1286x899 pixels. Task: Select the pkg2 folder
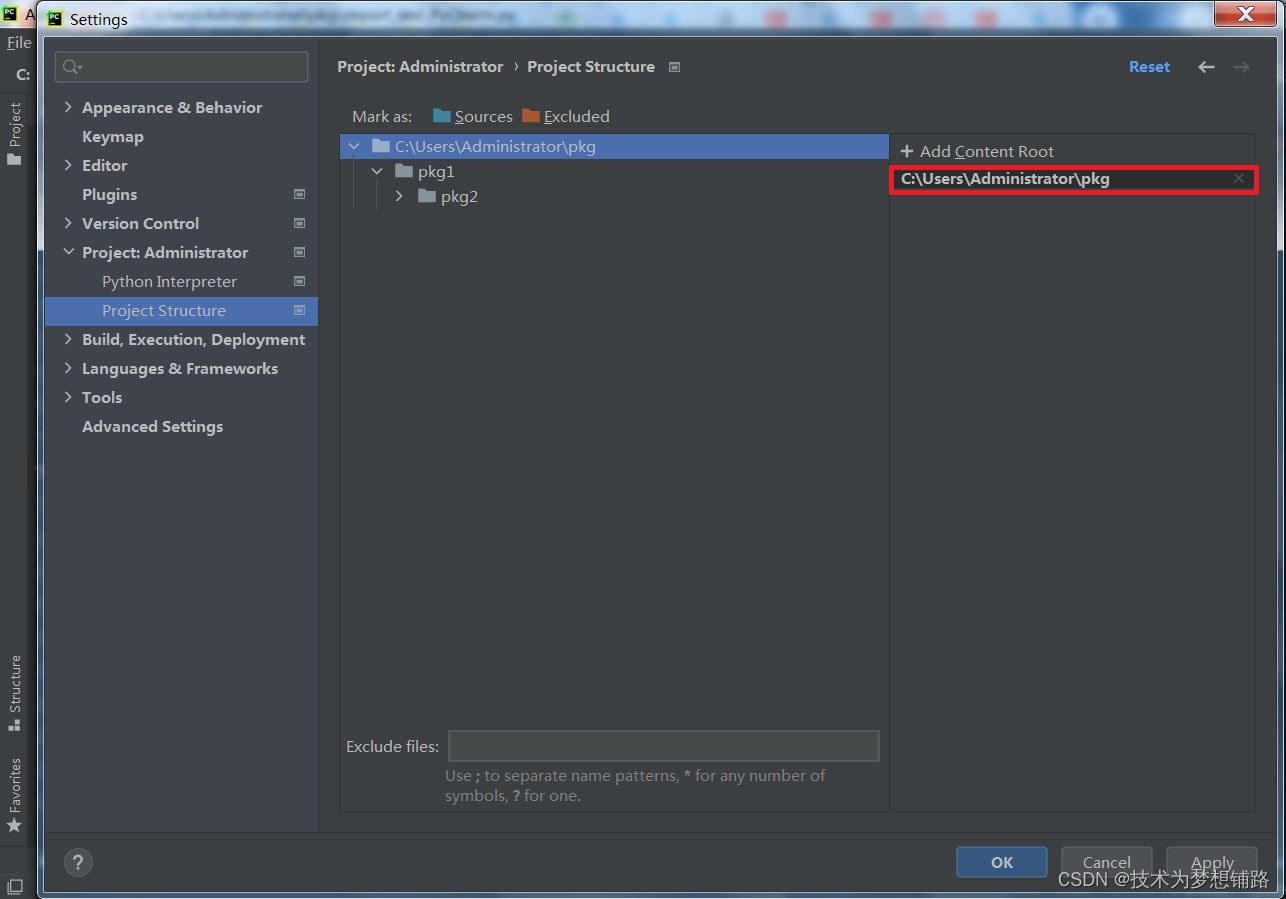pos(458,196)
